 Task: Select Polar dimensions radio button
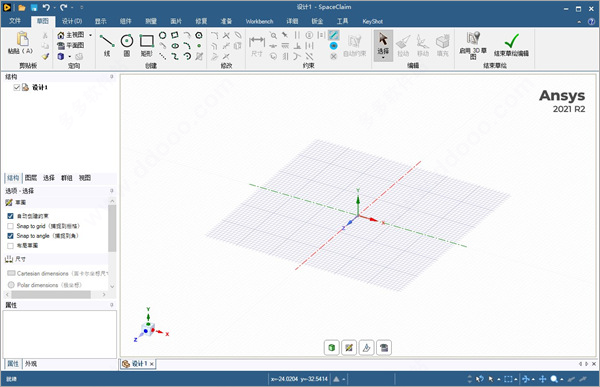[x=11, y=285]
